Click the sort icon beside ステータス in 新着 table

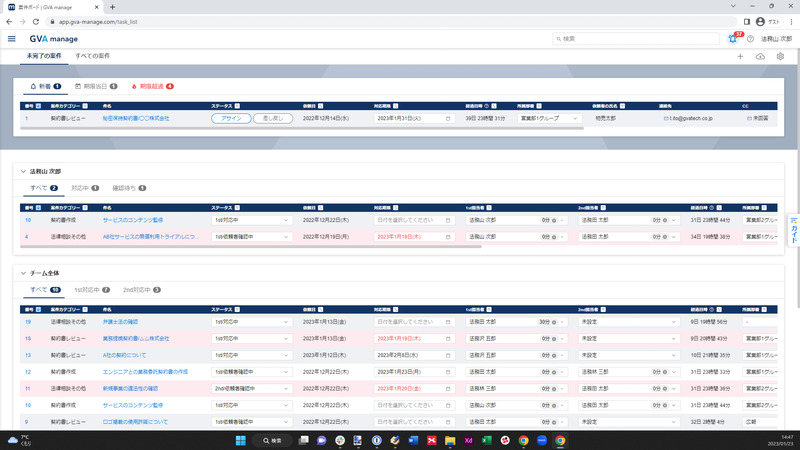pos(236,105)
